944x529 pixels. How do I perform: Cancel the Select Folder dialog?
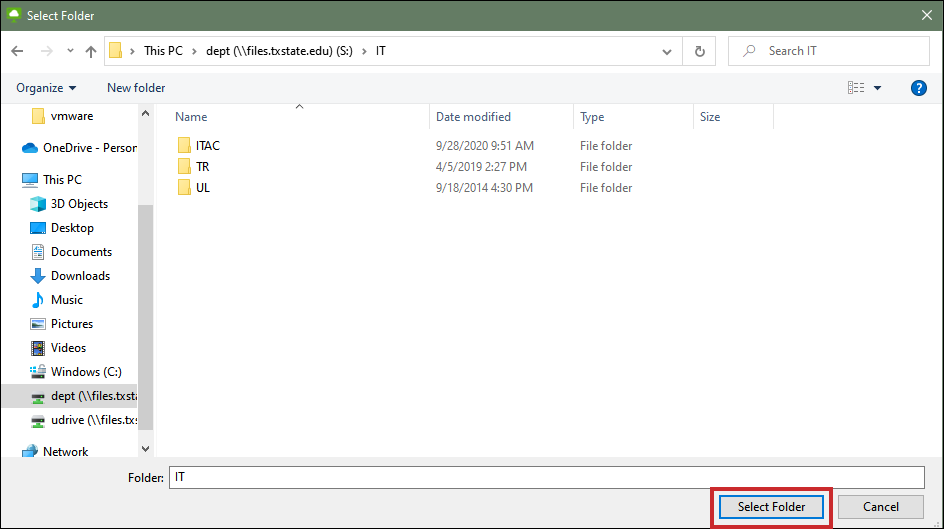[x=881, y=507]
